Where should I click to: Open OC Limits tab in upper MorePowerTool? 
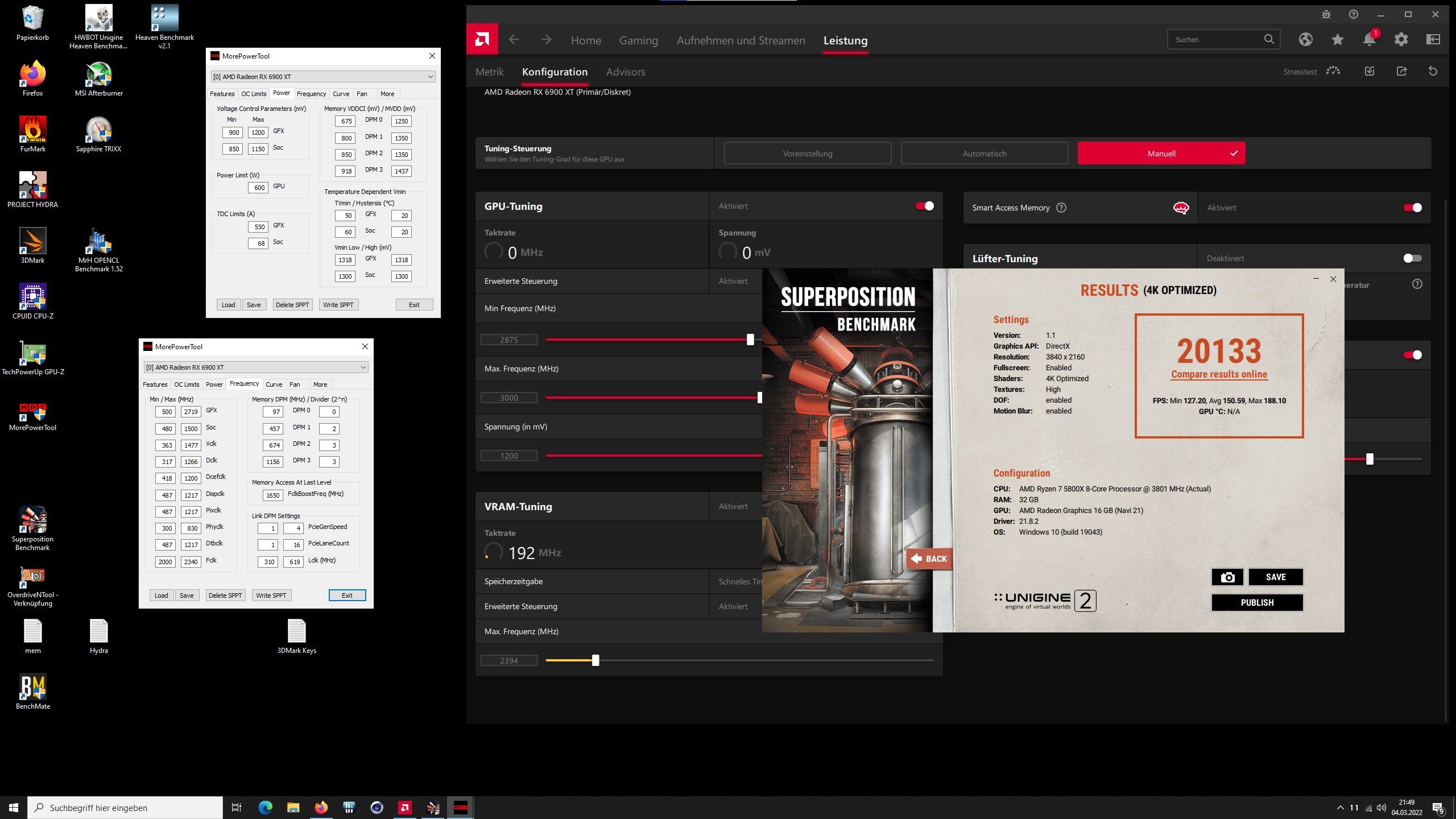(x=254, y=94)
